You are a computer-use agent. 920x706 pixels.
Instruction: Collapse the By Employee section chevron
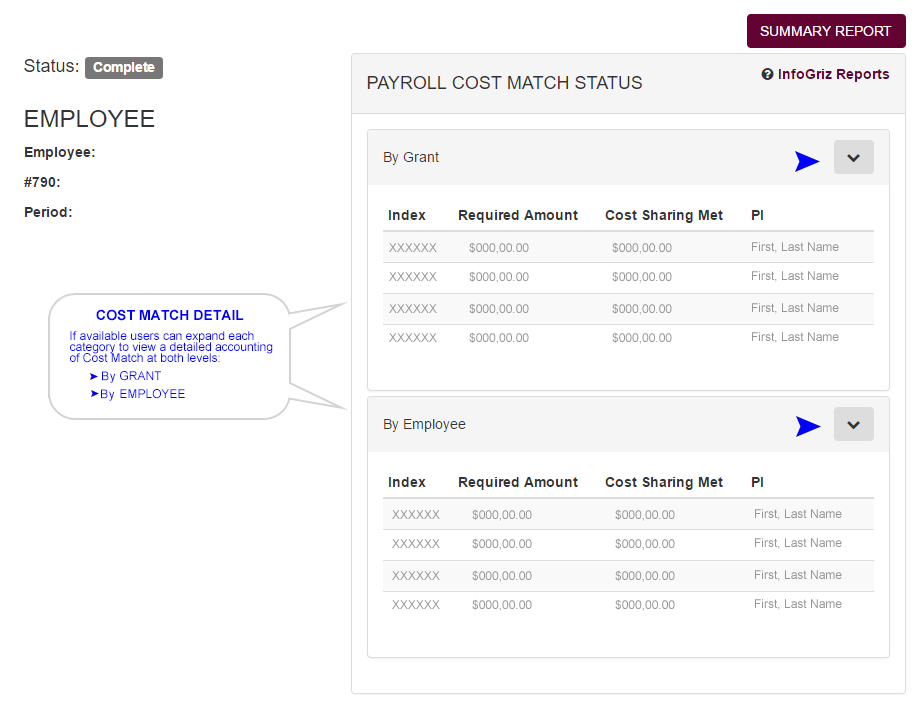[853, 424]
